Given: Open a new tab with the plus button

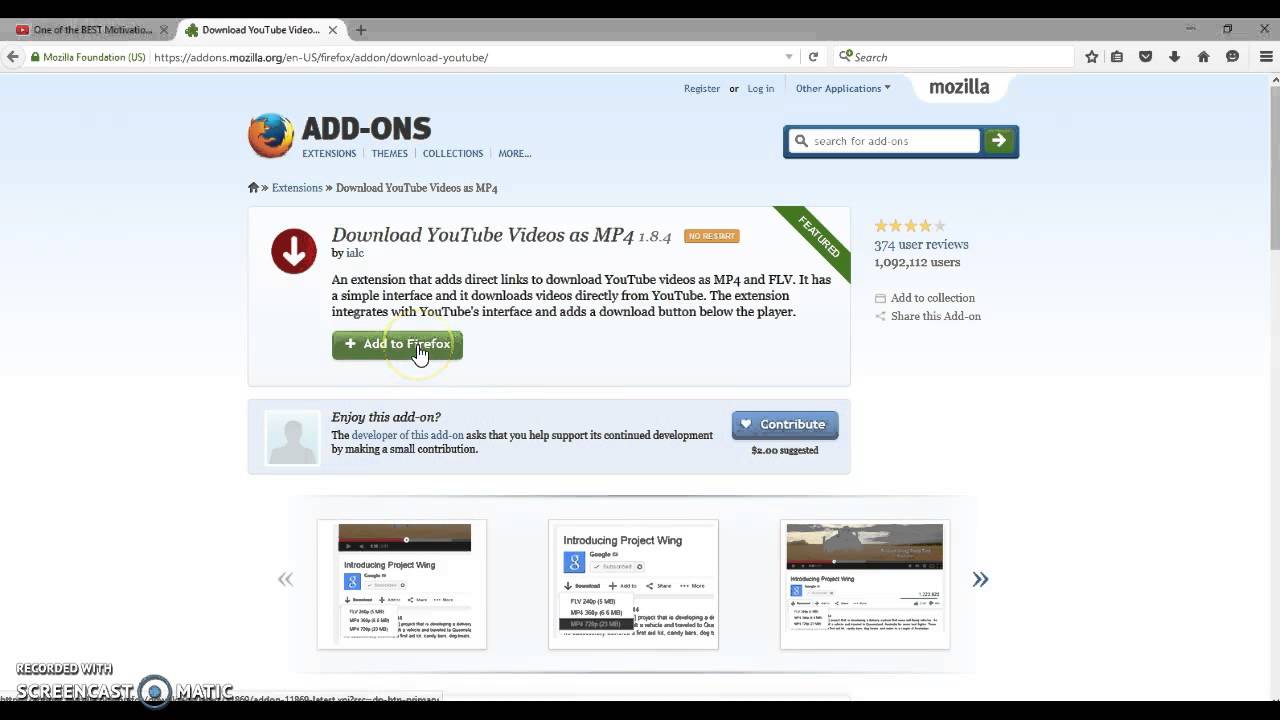Looking at the screenshot, I should [361, 30].
